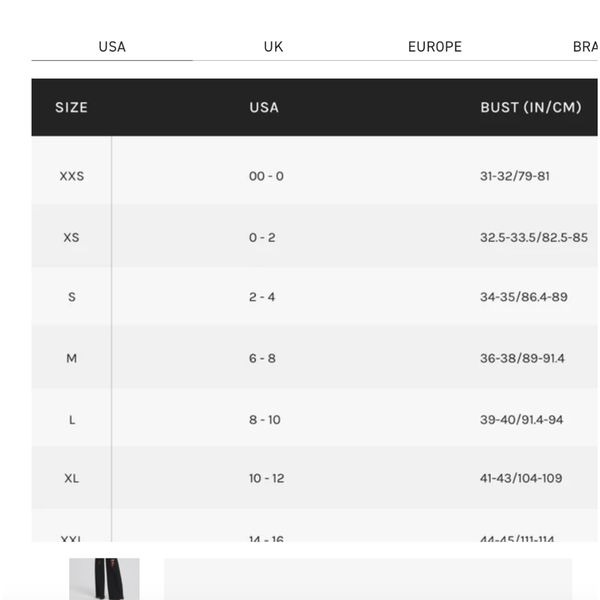600x600 pixels.
Task: Switch to the USA size tab
Action: click(112, 47)
